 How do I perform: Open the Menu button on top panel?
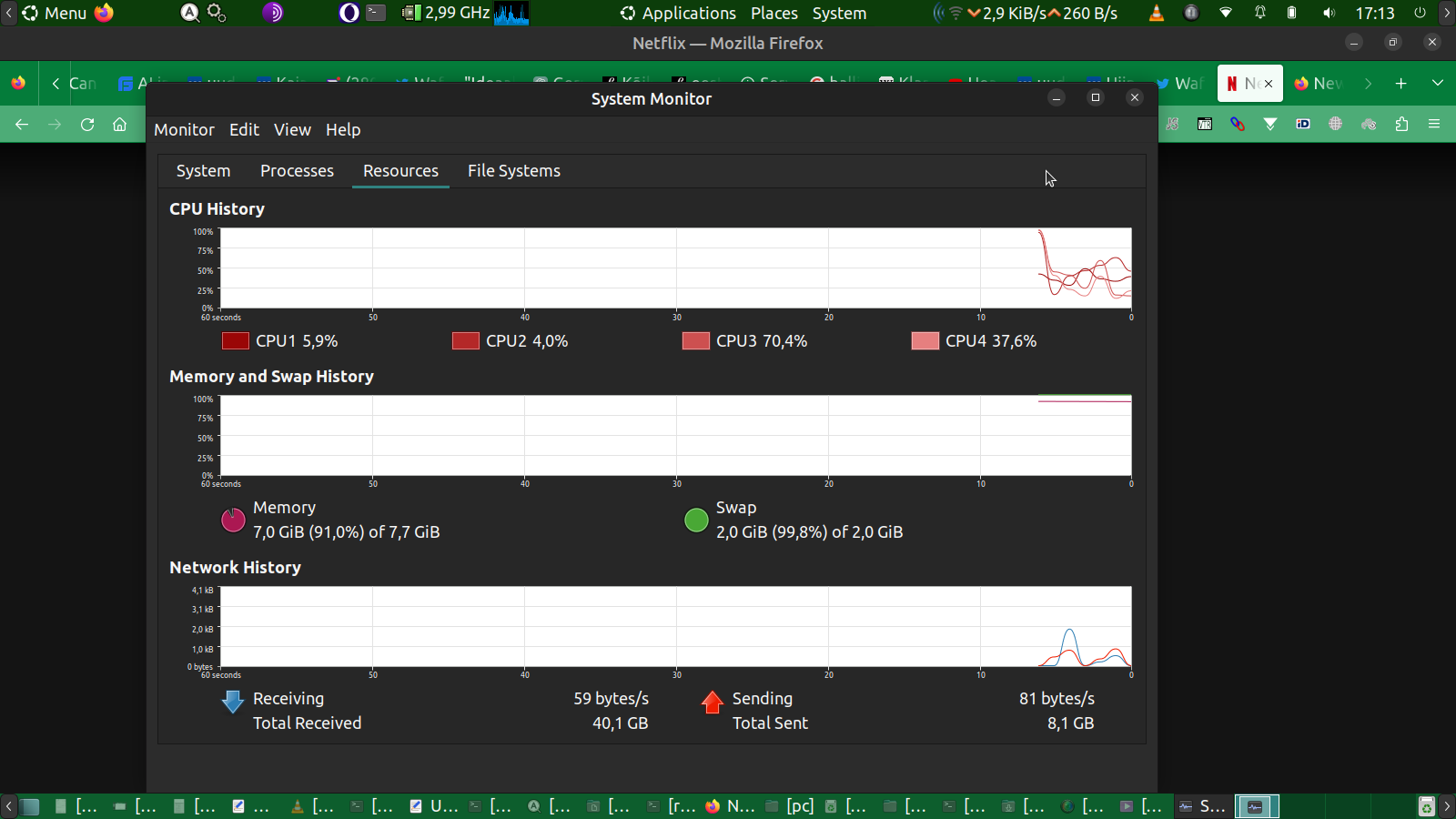click(x=54, y=13)
